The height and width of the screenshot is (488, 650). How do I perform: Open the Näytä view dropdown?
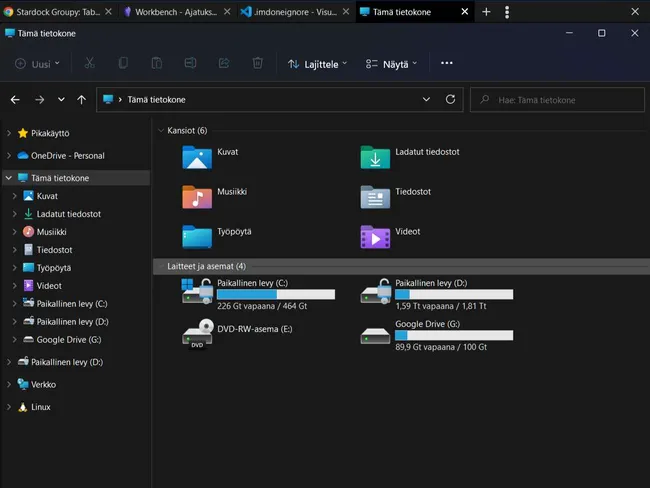coord(391,64)
